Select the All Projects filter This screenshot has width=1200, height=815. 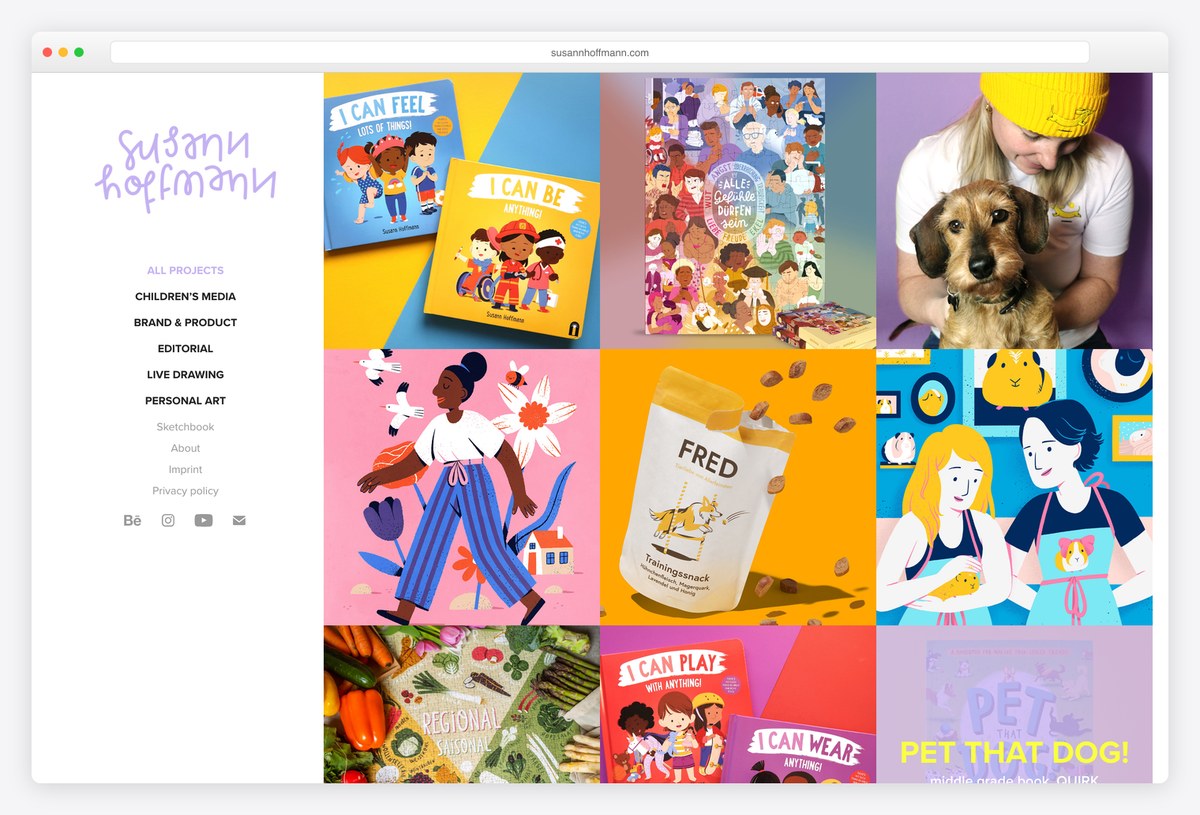(x=185, y=270)
